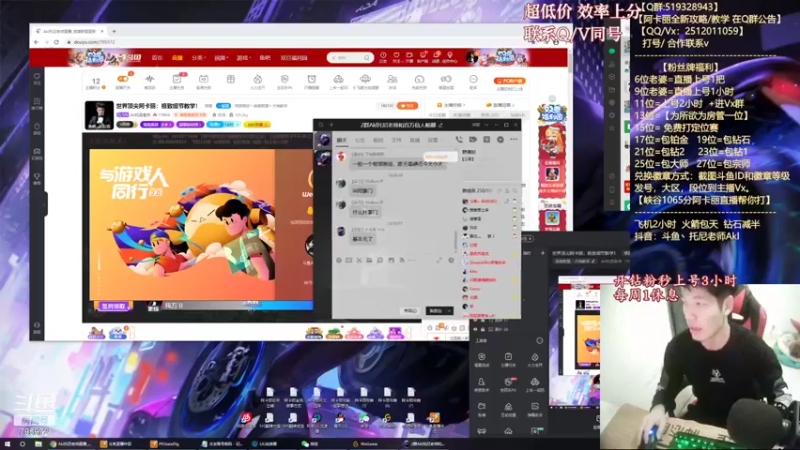This screenshot has height=450, width=800.
Task: Reload the Douyu page in Chrome
Action: (x=56, y=42)
